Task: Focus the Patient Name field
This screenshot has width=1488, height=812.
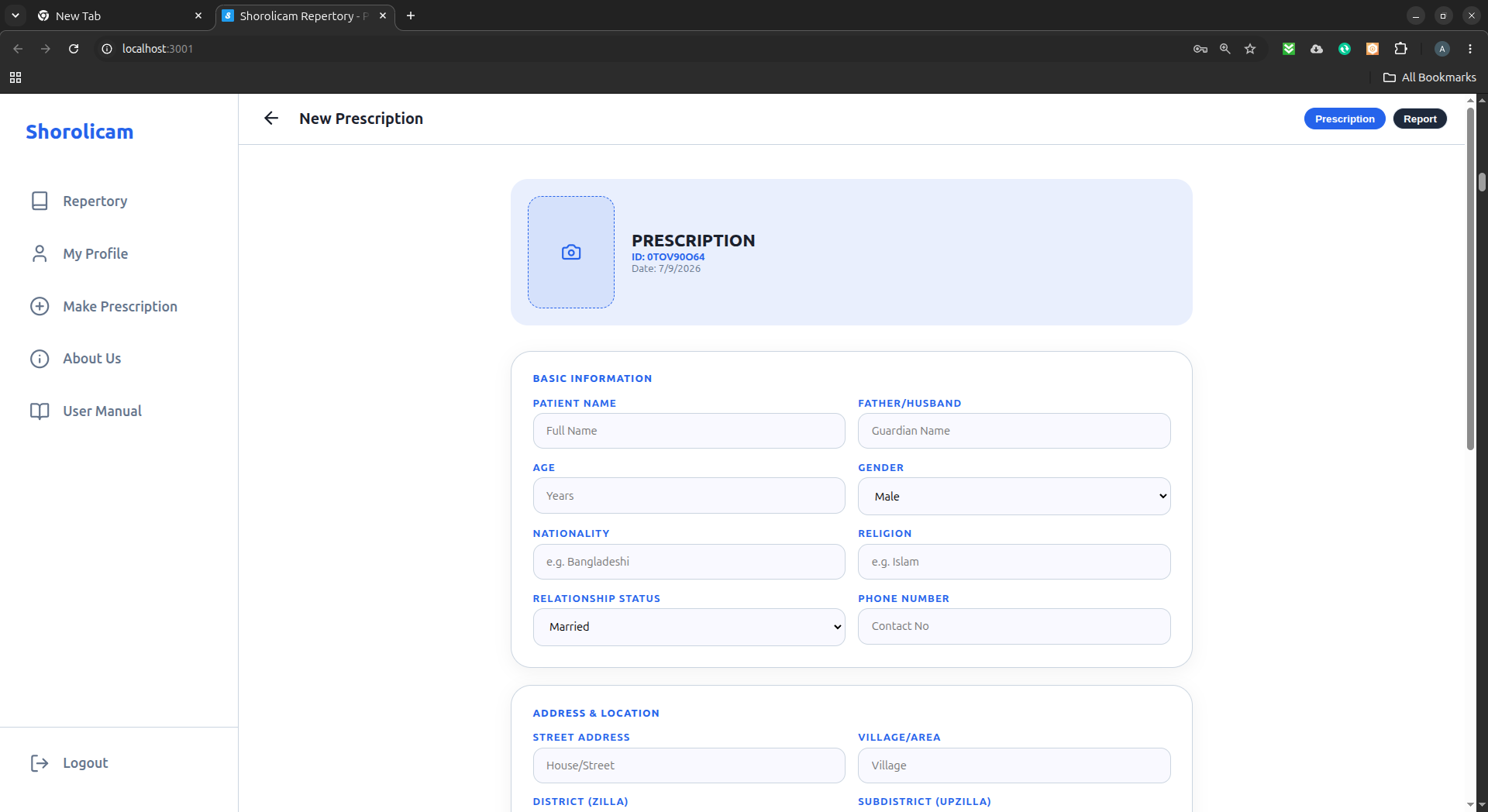Action: tap(689, 431)
